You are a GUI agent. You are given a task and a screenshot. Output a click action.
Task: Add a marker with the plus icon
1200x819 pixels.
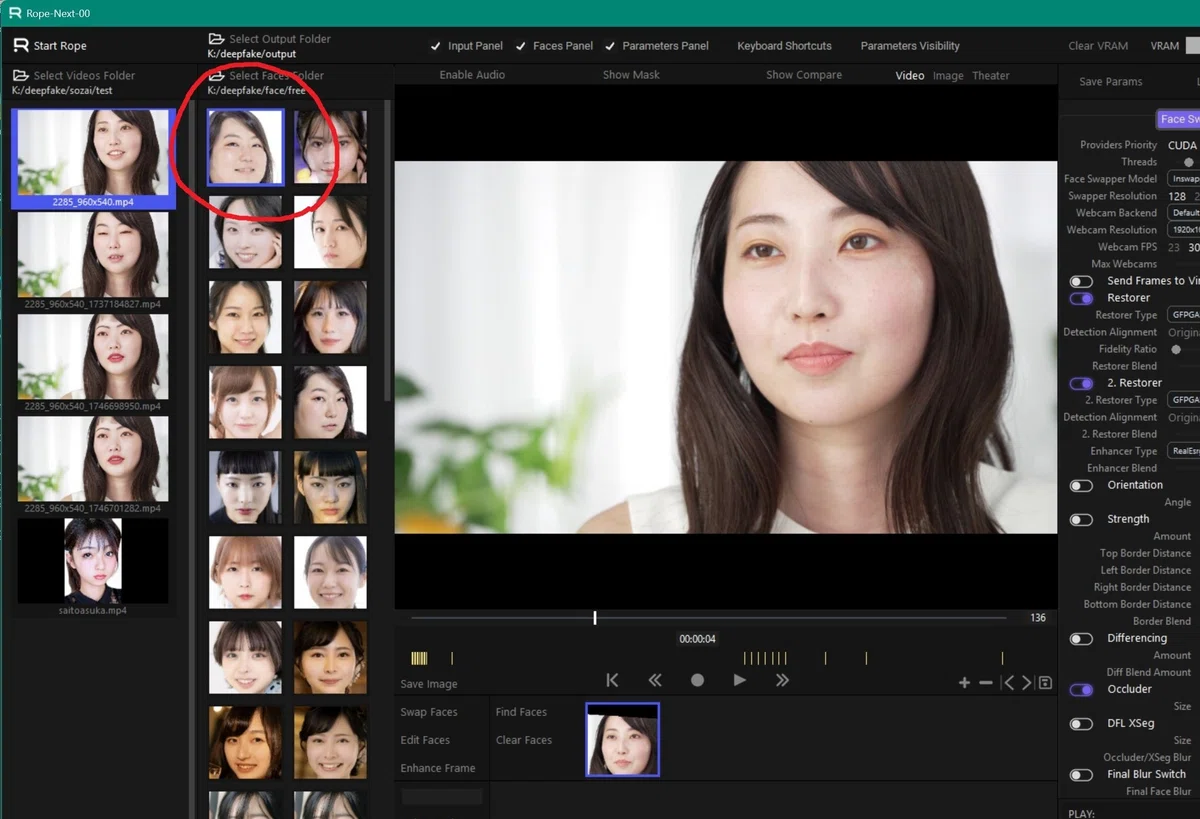tap(964, 683)
